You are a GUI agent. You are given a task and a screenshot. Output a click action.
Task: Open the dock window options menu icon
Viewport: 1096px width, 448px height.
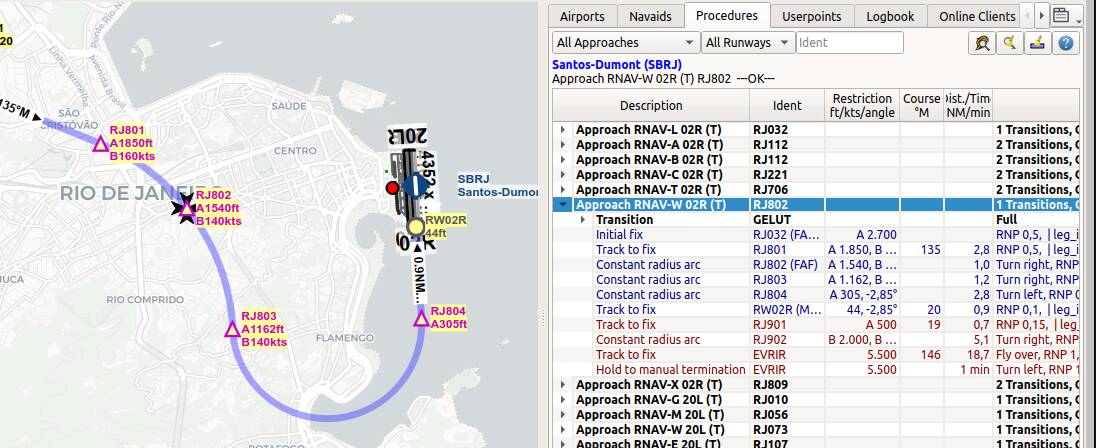coord(1062,15)
